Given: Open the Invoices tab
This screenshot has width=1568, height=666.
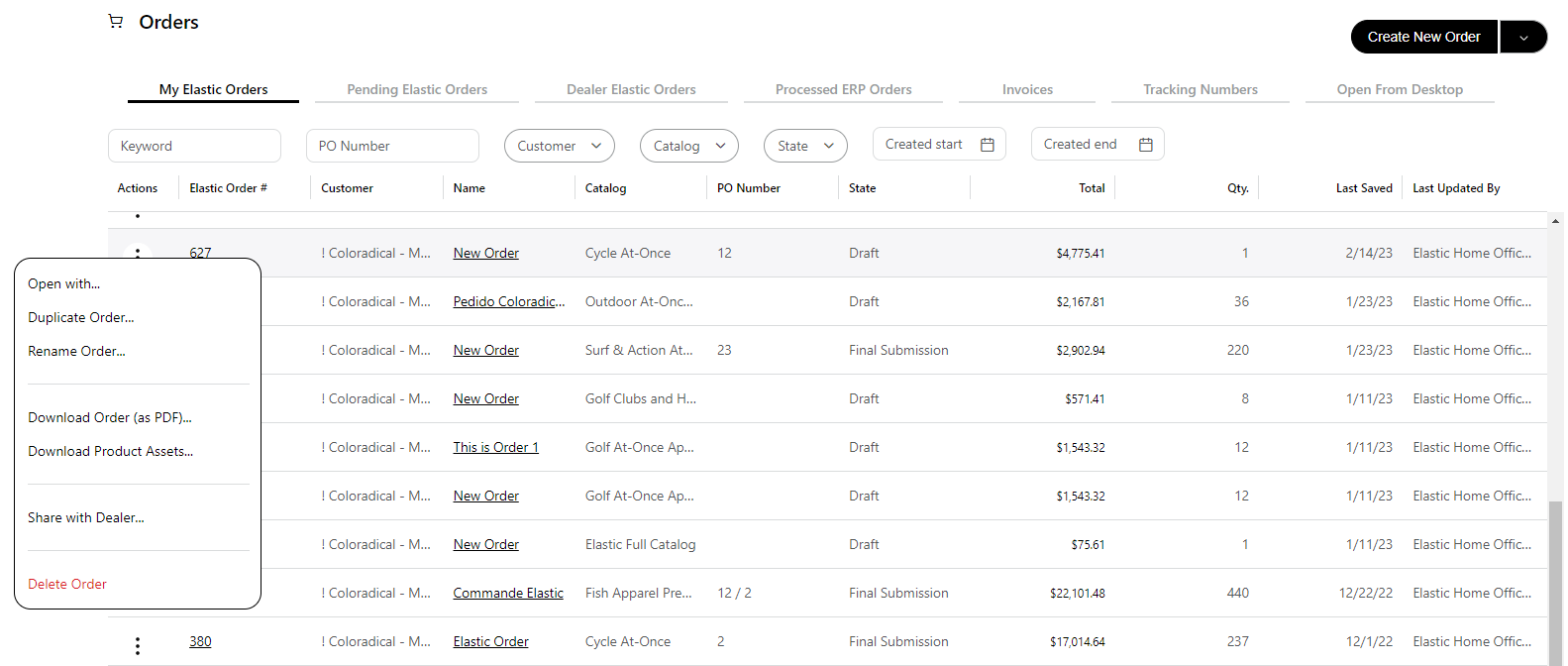Looking at the screenshot, I should tap(1027, 89).
